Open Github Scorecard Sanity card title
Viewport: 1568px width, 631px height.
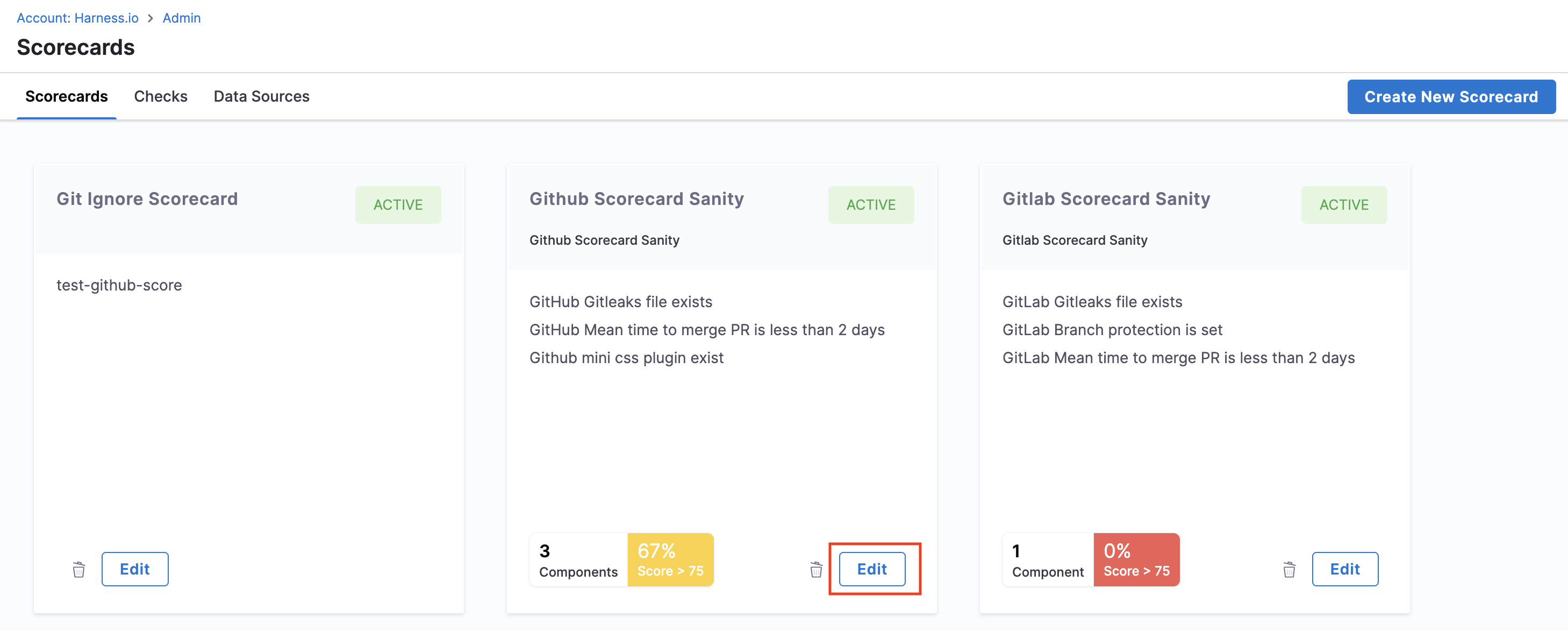636,198
